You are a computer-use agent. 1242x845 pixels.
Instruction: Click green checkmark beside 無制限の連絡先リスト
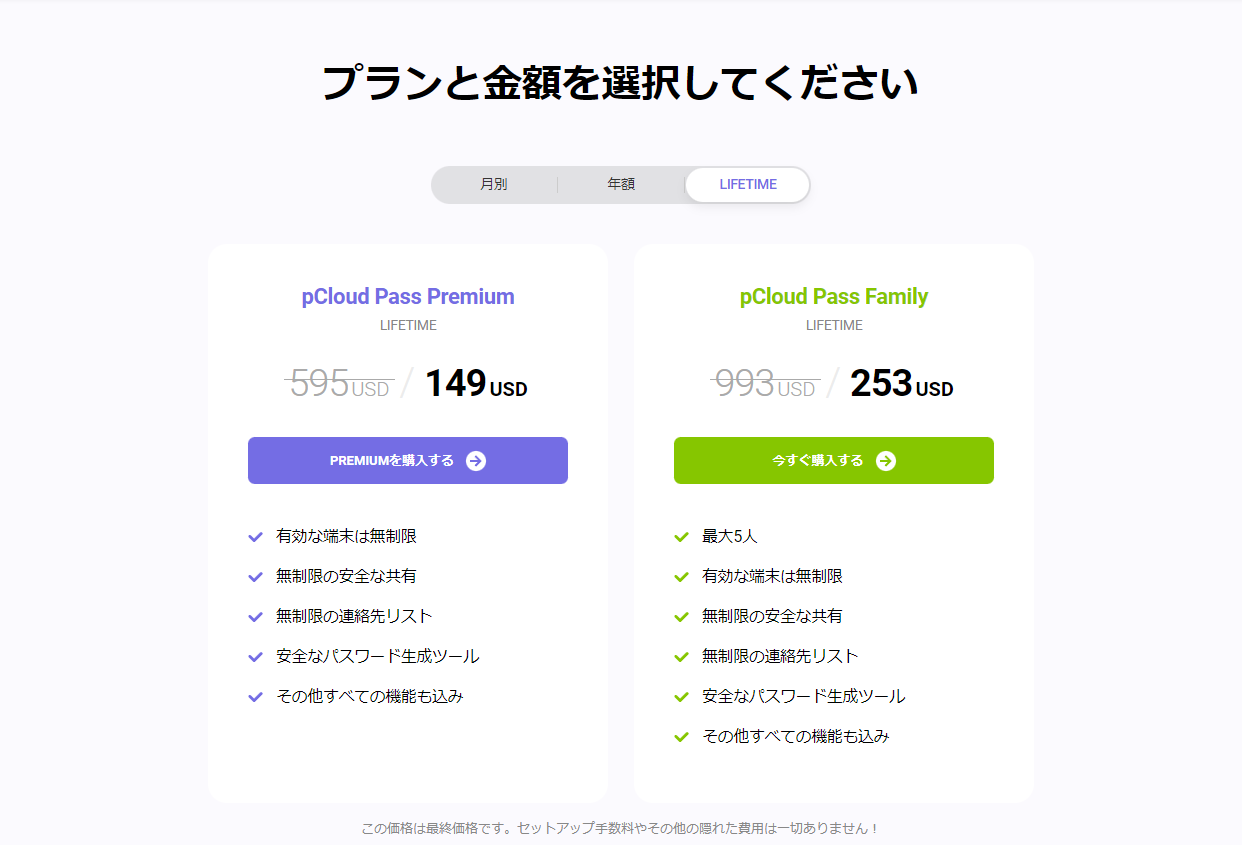[x=682, y=657]
